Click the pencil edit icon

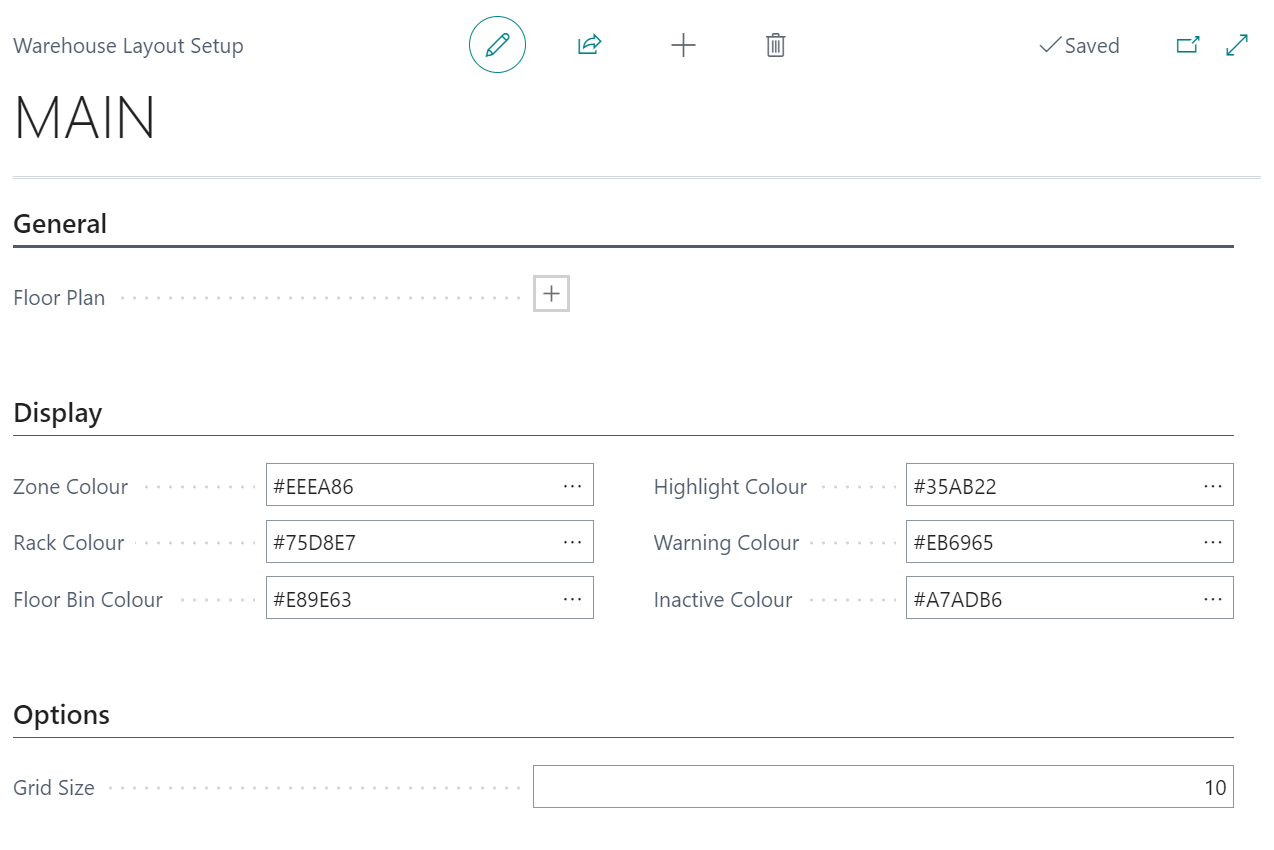[x=497, y=45]
